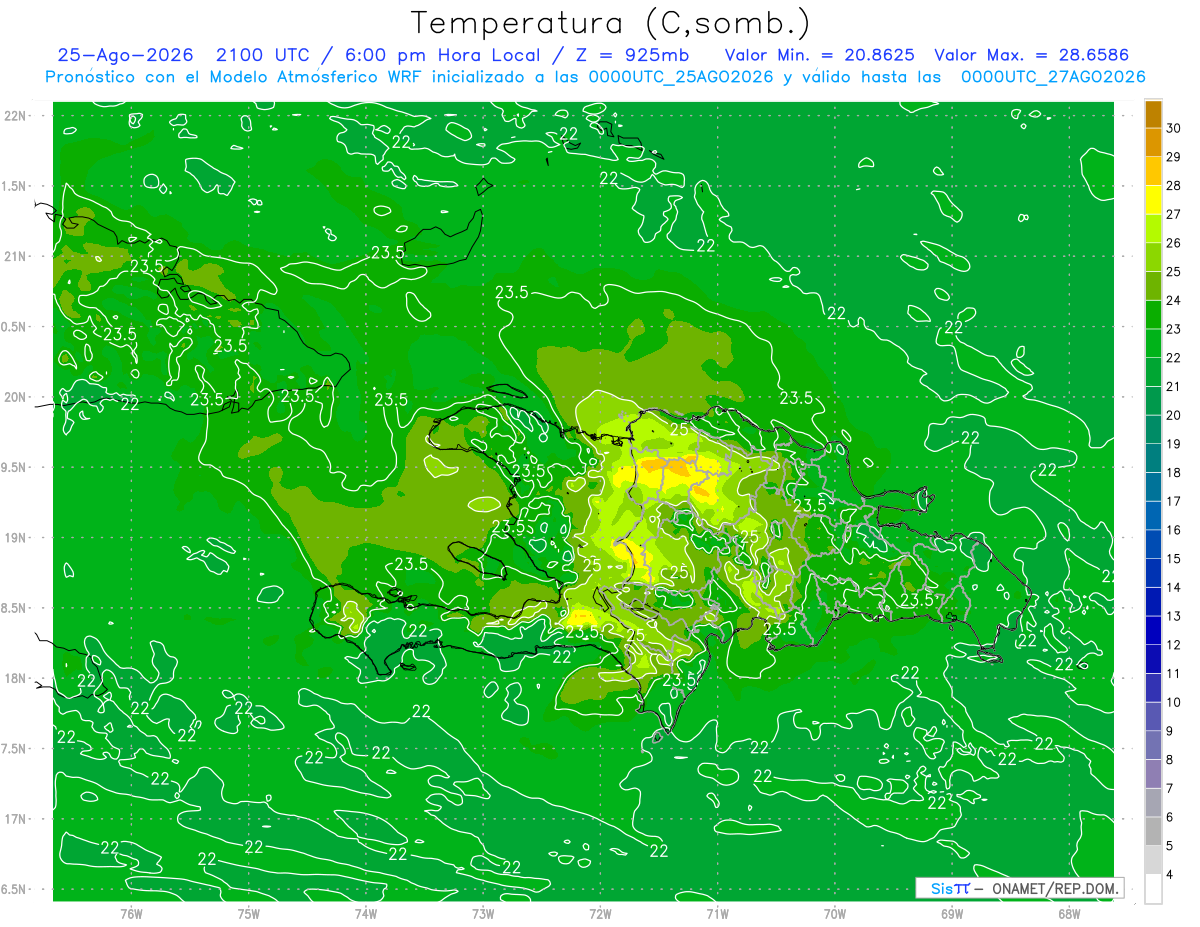Click the legend value "16"
Screen dimensions: 1200x927
1173,530
